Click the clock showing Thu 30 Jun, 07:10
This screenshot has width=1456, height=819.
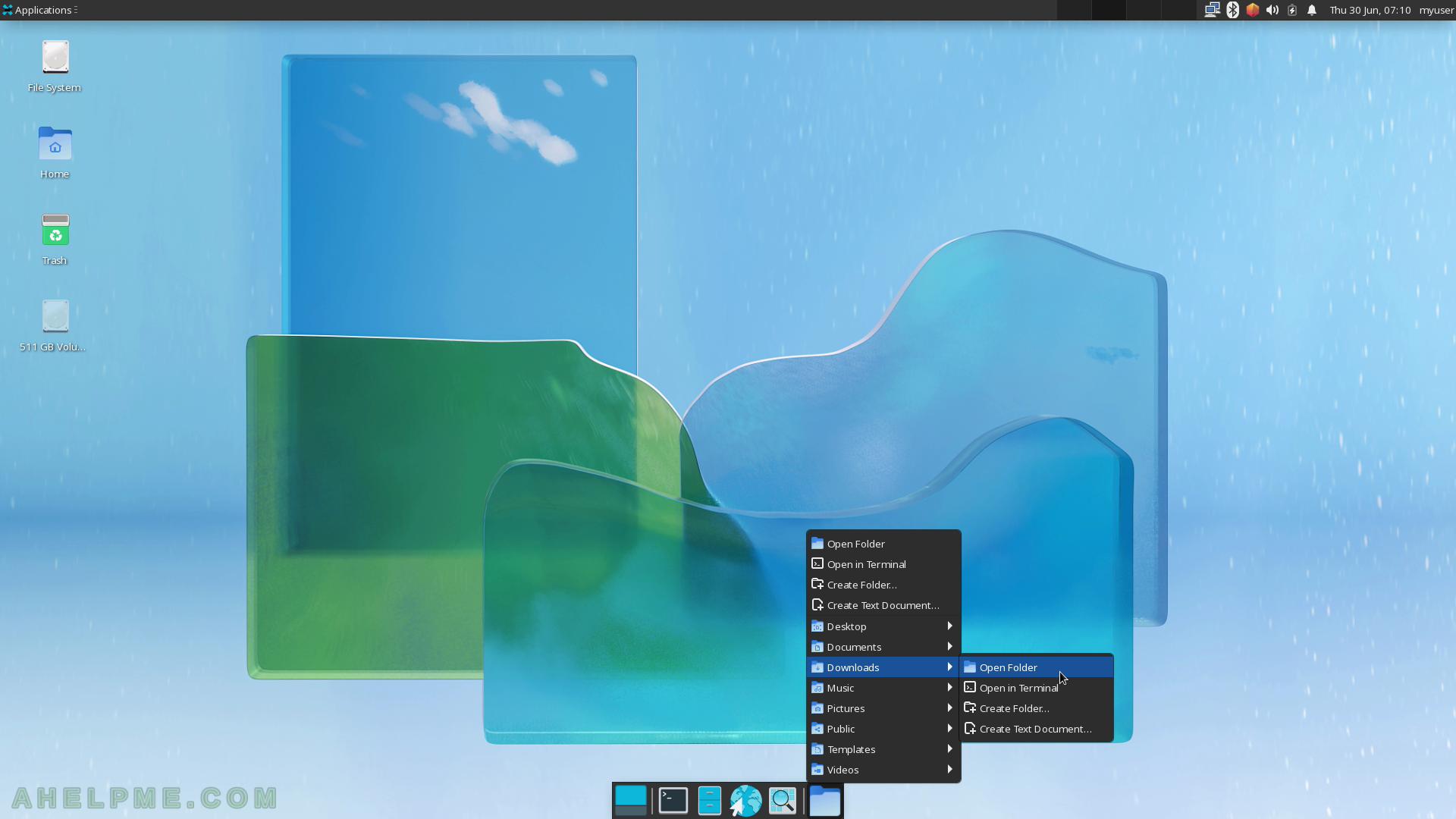click(1370, 10)
